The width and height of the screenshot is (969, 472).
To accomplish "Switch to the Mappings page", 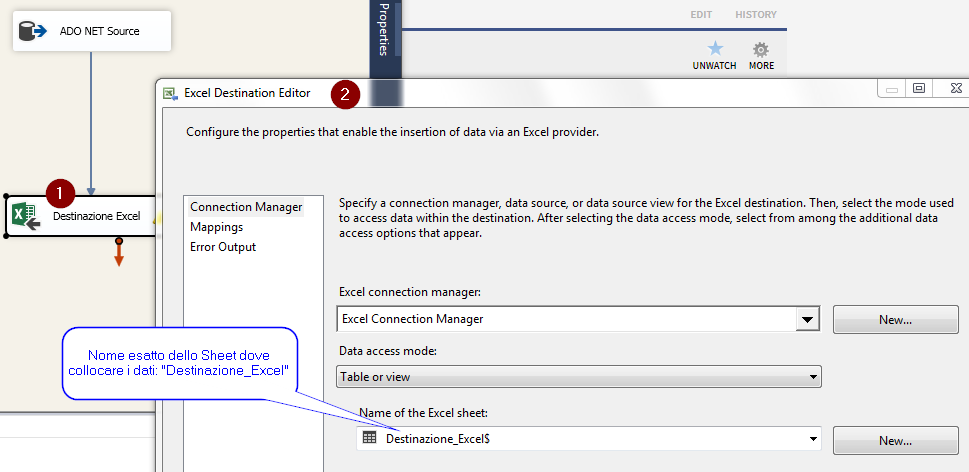I will point(216,227).
